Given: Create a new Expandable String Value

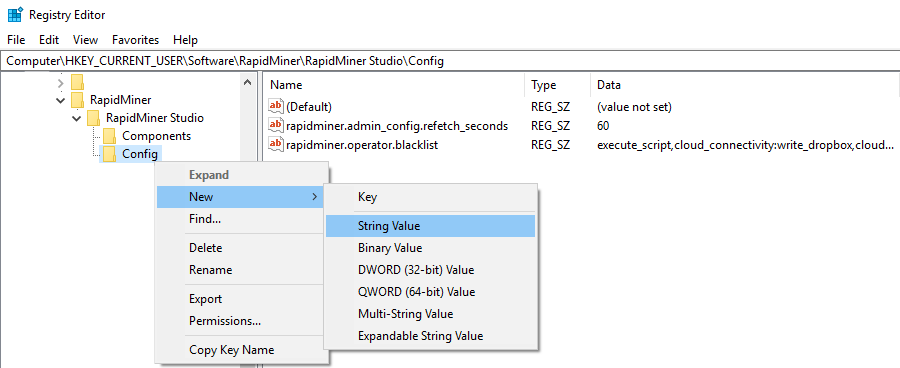Looking at the screenshot, I should point(430,336).
